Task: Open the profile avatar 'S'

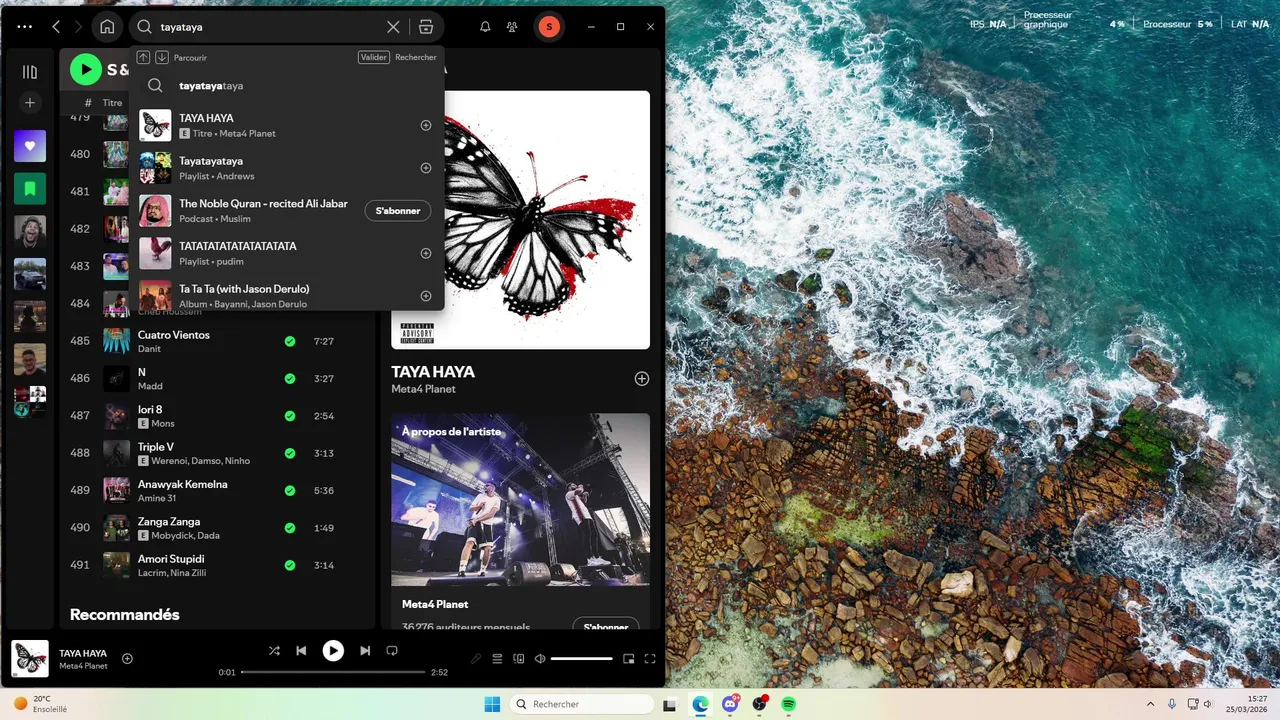Action: click(x=549, y=27)
